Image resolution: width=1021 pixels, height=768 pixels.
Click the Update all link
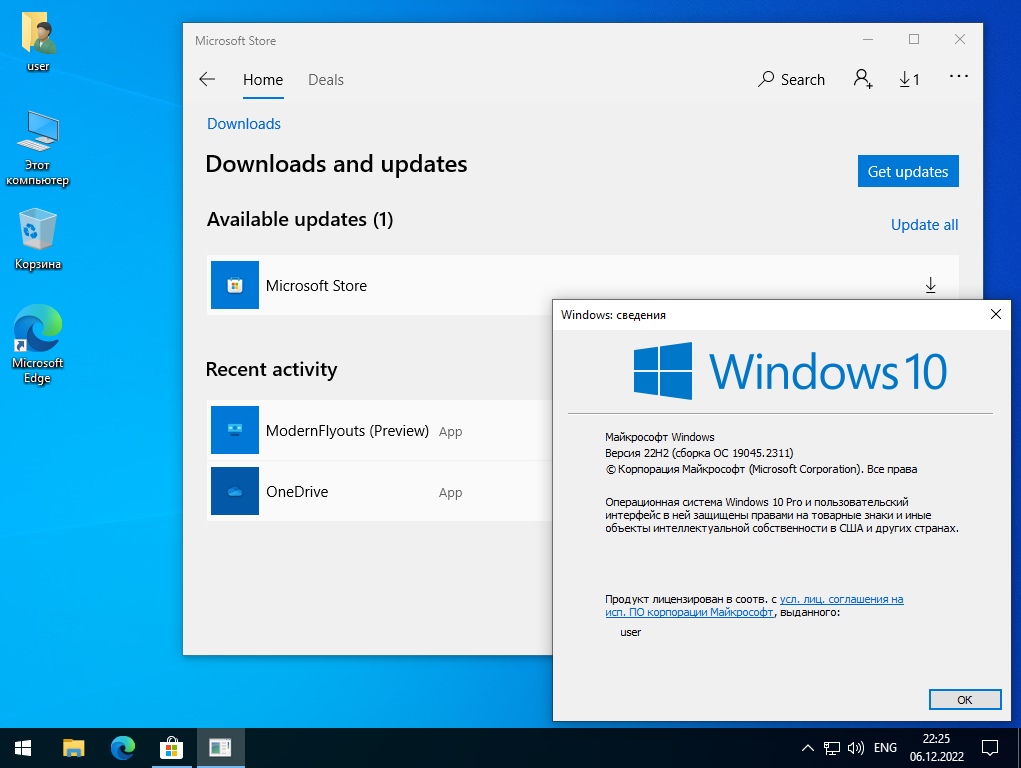[924, 225]
